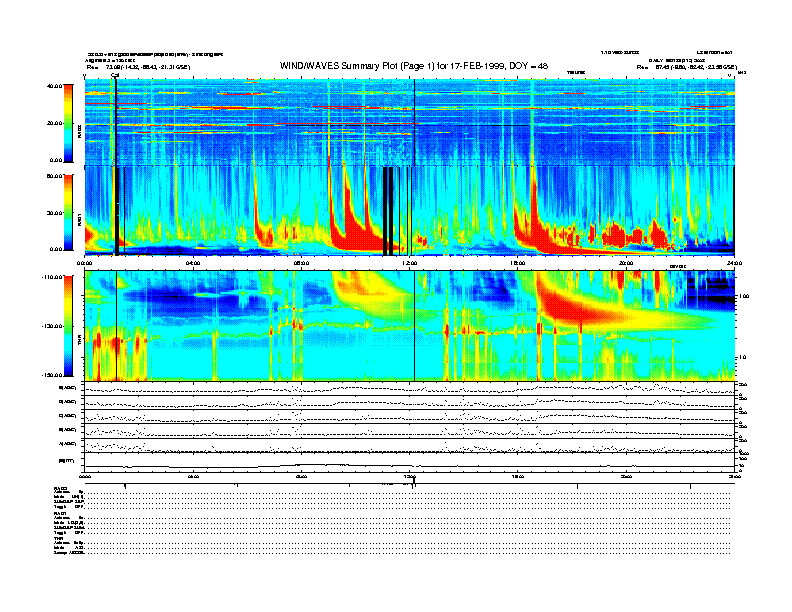Screen dimensions: 792x612
Task: Click the 60.00 value on RAD1 scale
Action: tap(54, 176)
